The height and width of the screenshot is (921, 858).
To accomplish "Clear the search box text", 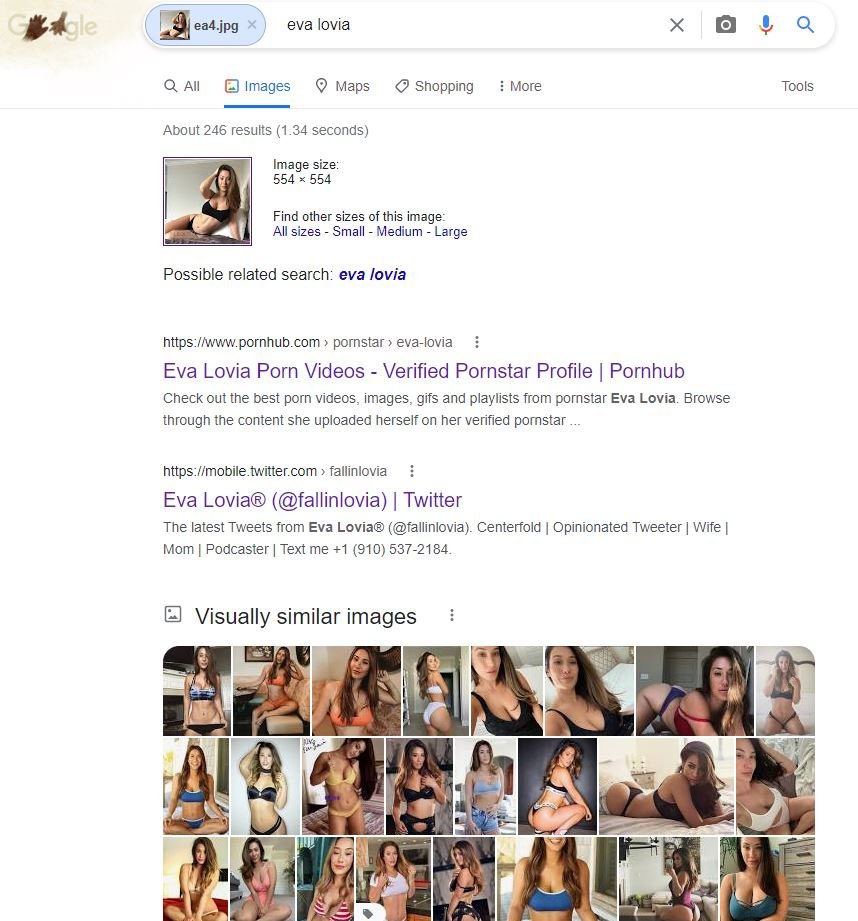I will [677, 25].
